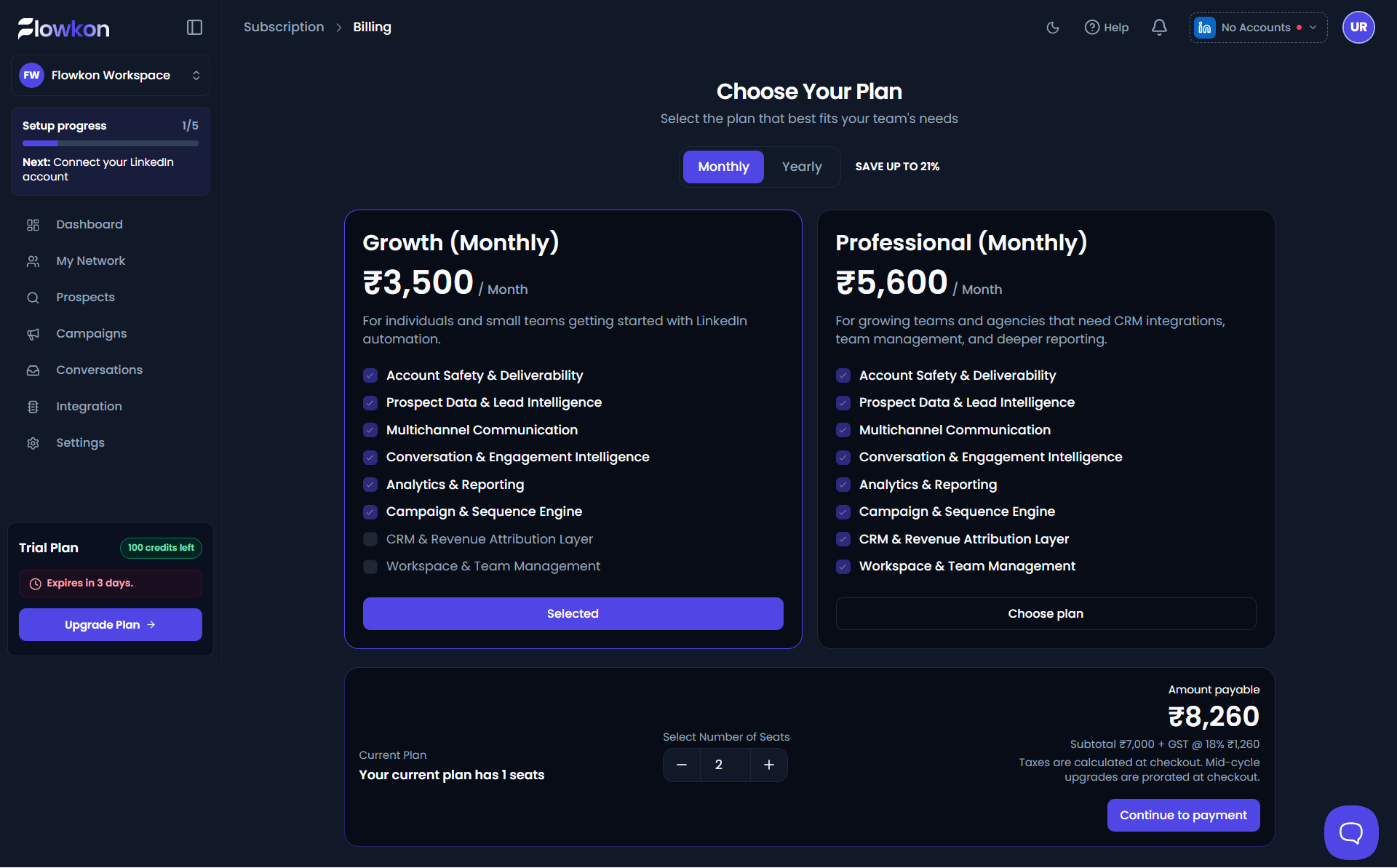1397x868 pixels.
Task: Open the chat support bubble
Action: click(x=1351, y=832)
